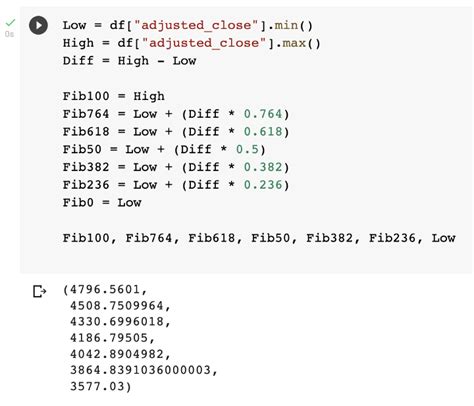Run the Fibonacci cell with the play button
The height and width of the screenshot is (406, 474).
[x=38, y=25]
